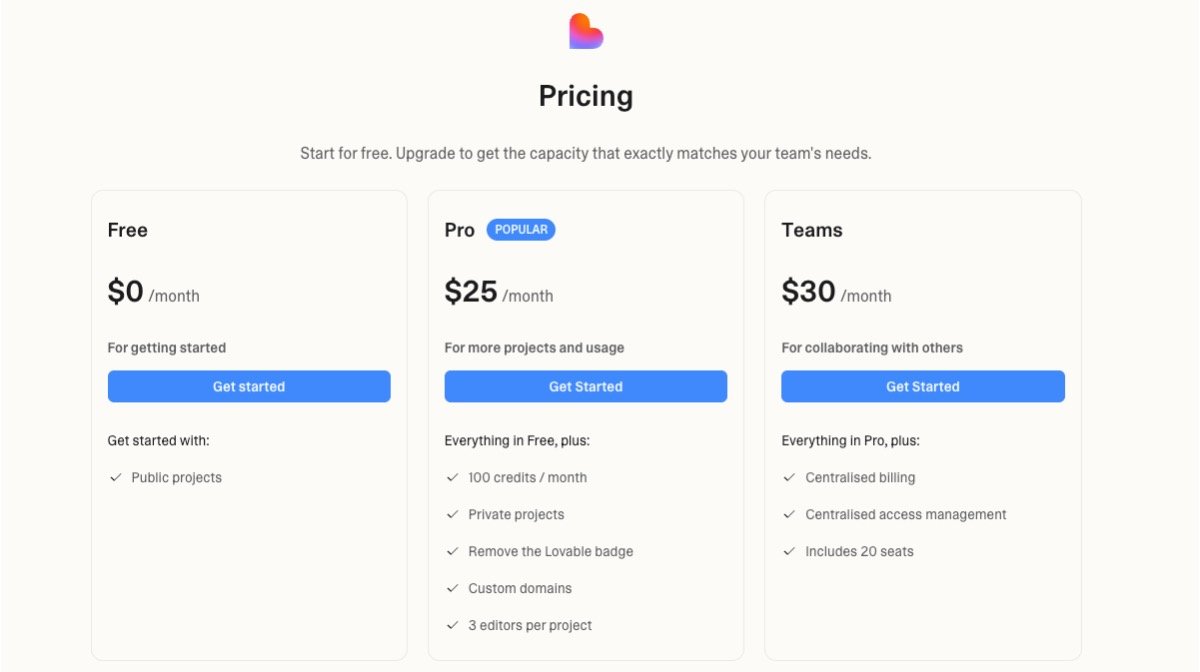Image resolution: width=1200 pixels, height=672 pixels.
Task: Select the Free plan title
Action: point(128,230)
